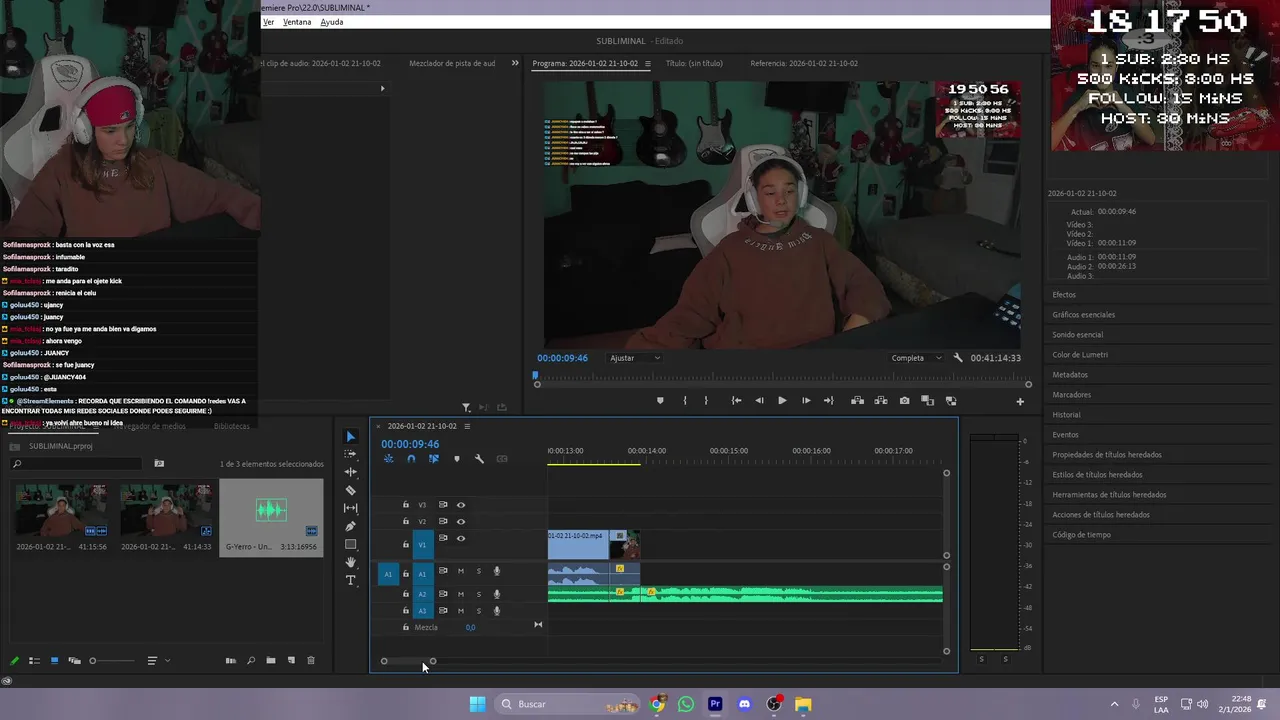Select the Razor tool
This screenshot has width=1280, height=720.
pos(350,490)
